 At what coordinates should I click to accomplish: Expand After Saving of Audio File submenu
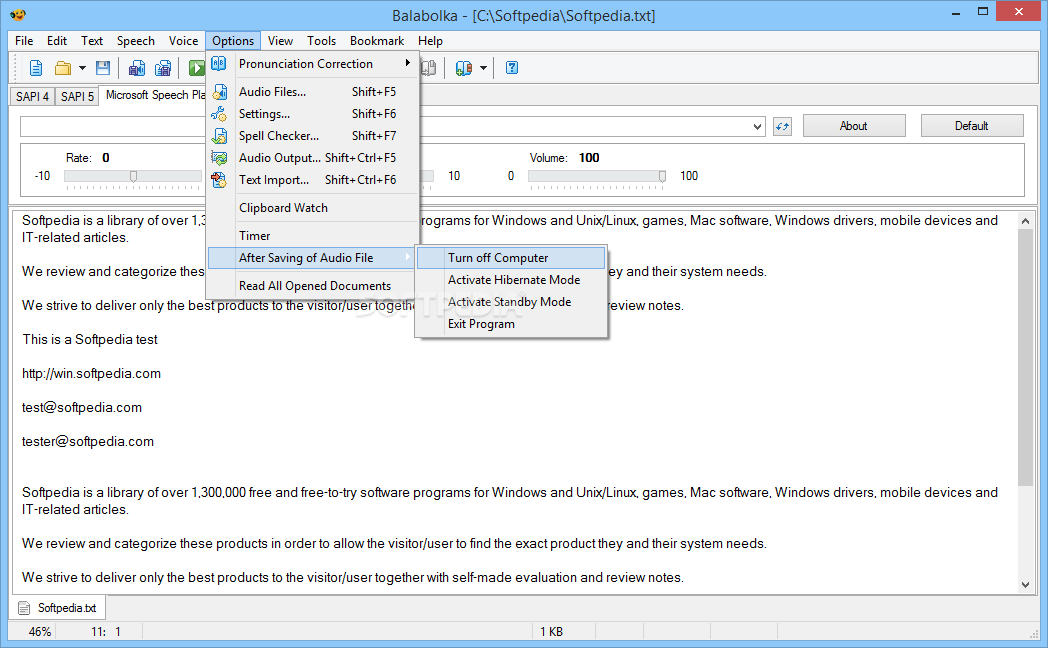click(313, 258)
